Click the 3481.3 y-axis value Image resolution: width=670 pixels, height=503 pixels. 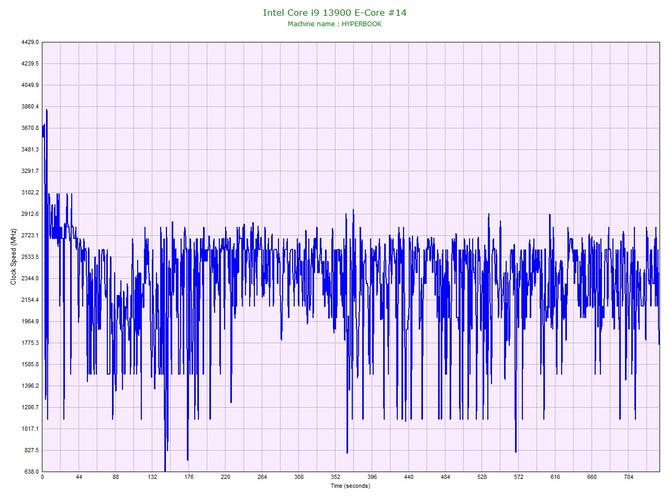click(30, 150)
